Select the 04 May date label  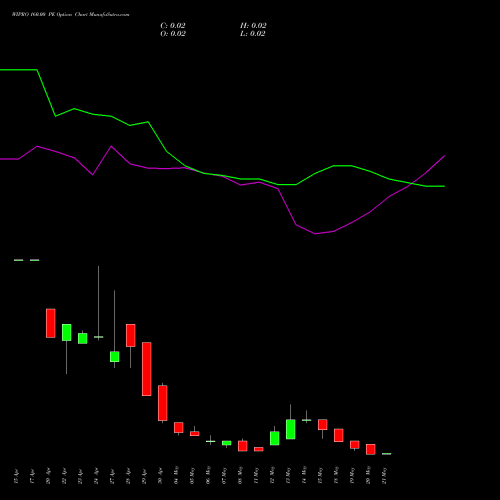point(176,476)
